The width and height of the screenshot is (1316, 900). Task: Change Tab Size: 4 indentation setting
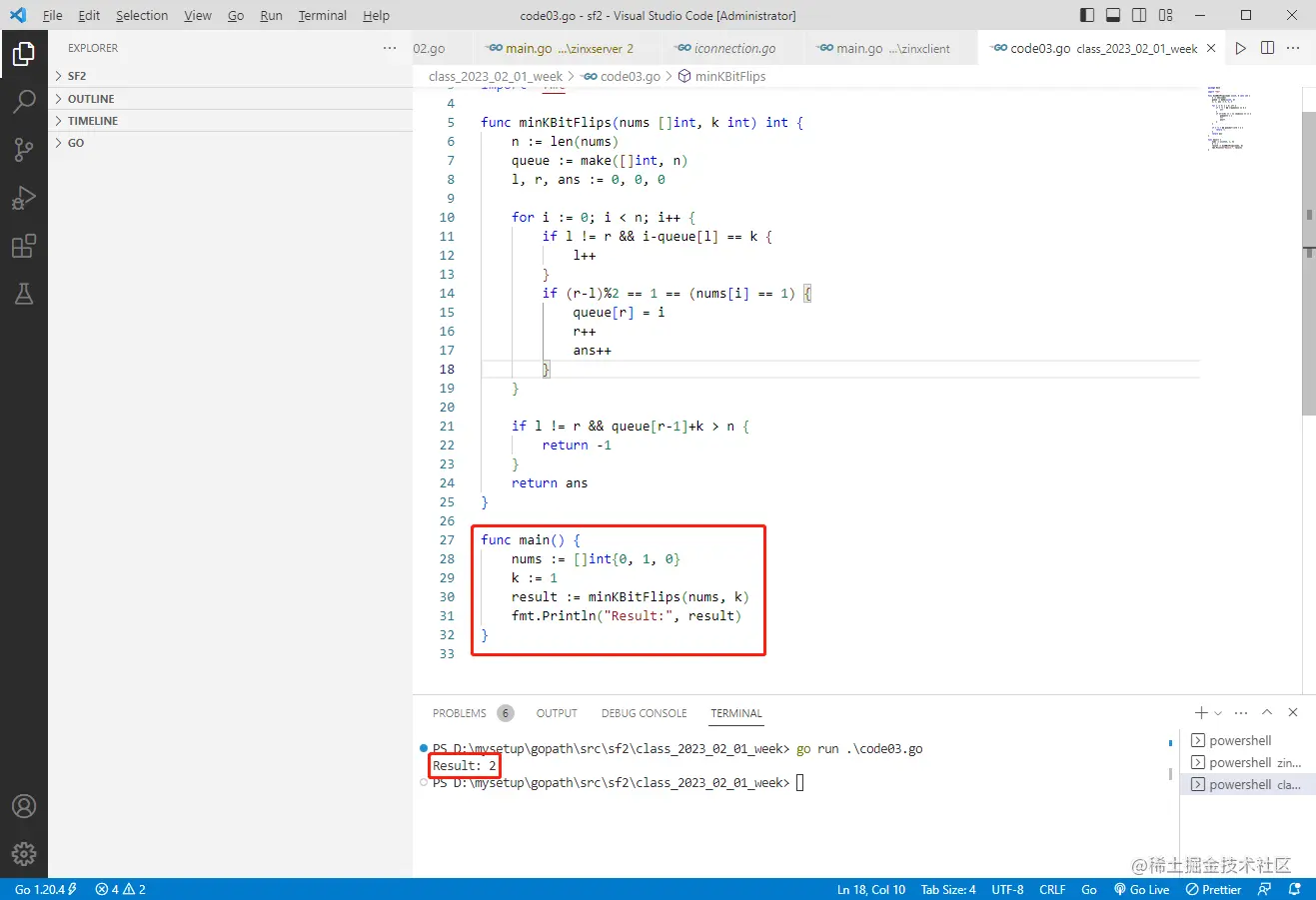[x=948, y=889]
